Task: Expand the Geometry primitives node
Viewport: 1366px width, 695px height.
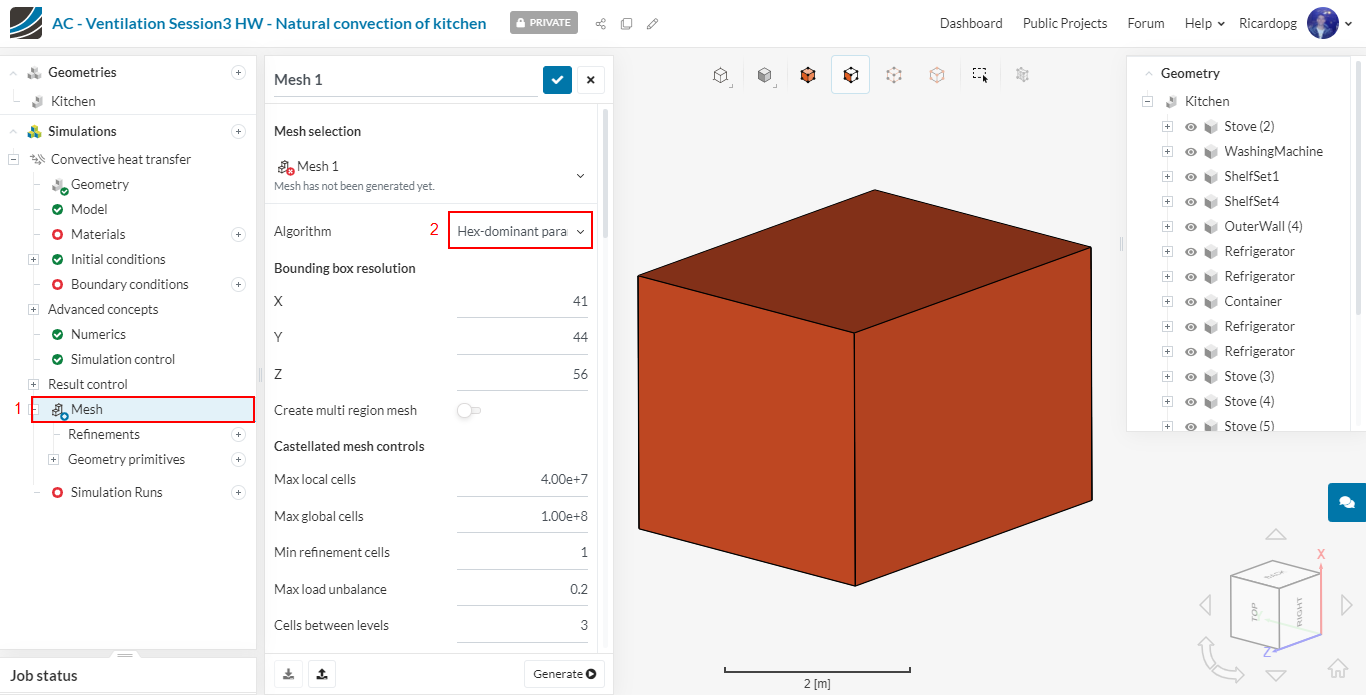Action: [x=53, y=459]
